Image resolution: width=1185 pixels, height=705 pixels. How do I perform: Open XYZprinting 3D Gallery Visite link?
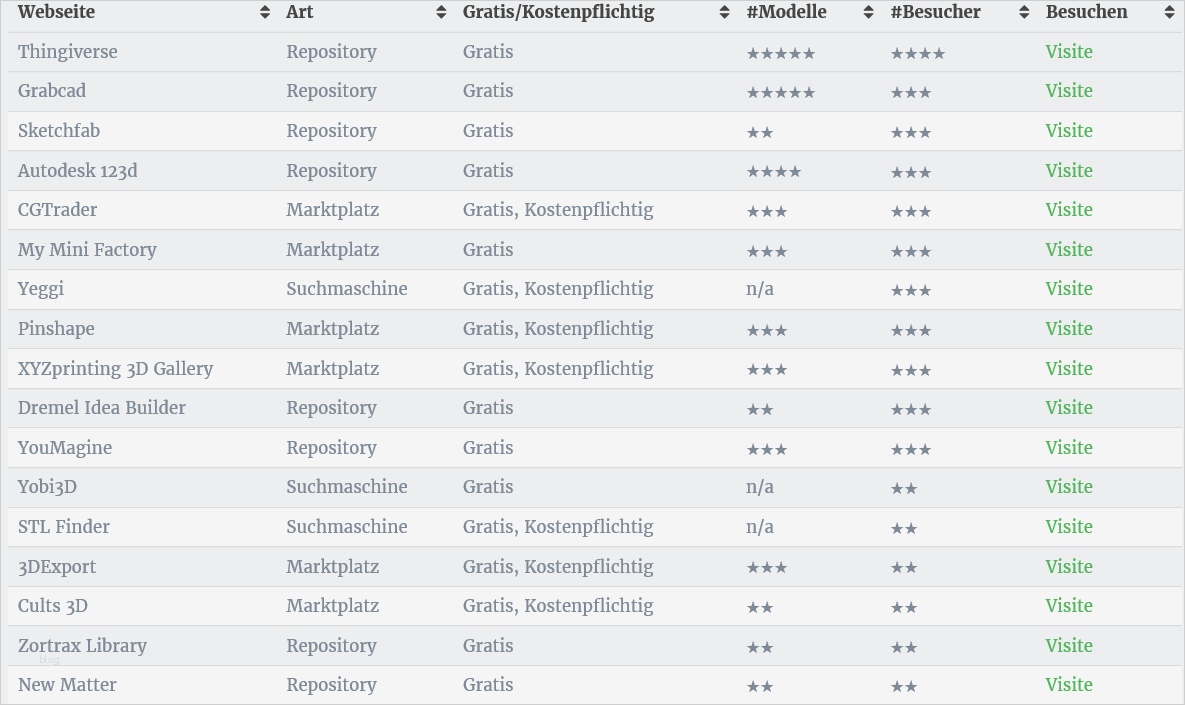tap(1069, 369)
